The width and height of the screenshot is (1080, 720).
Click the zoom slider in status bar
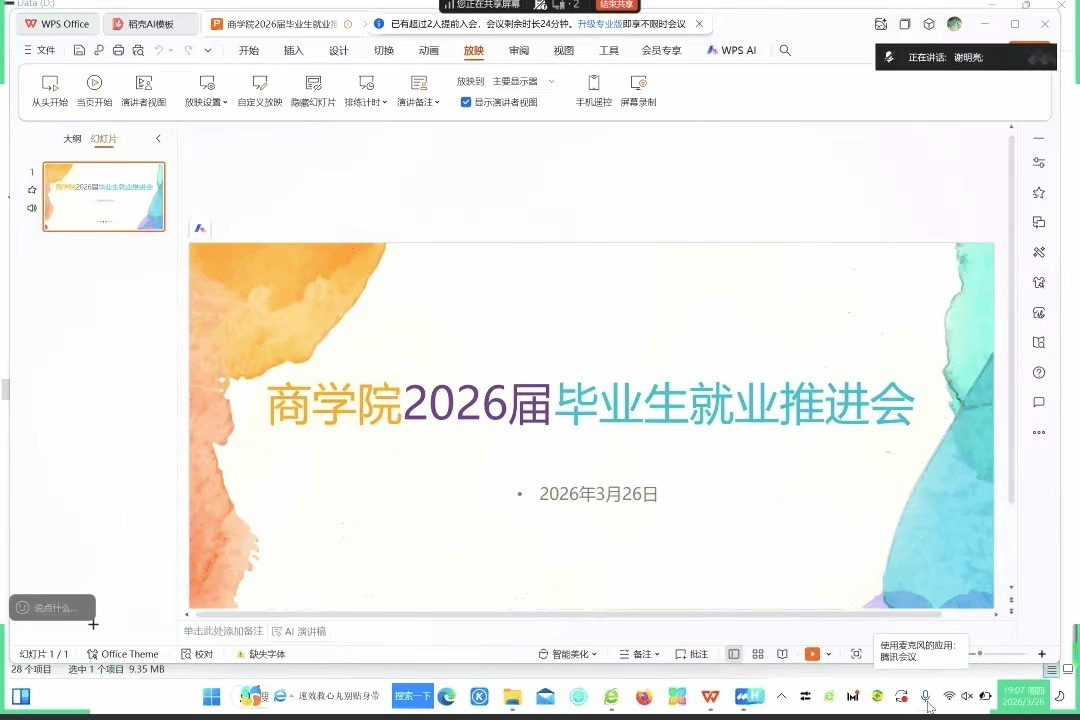[980, 653]
